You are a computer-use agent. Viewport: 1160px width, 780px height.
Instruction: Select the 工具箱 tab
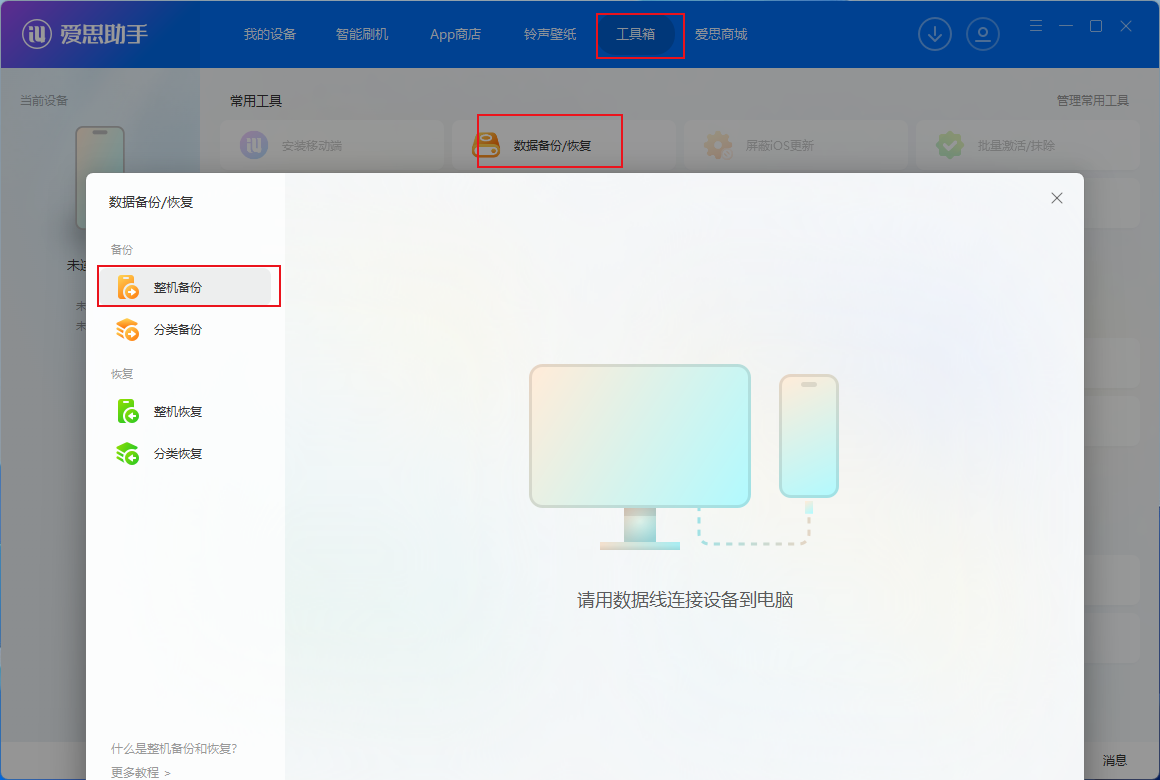[636, 34]
